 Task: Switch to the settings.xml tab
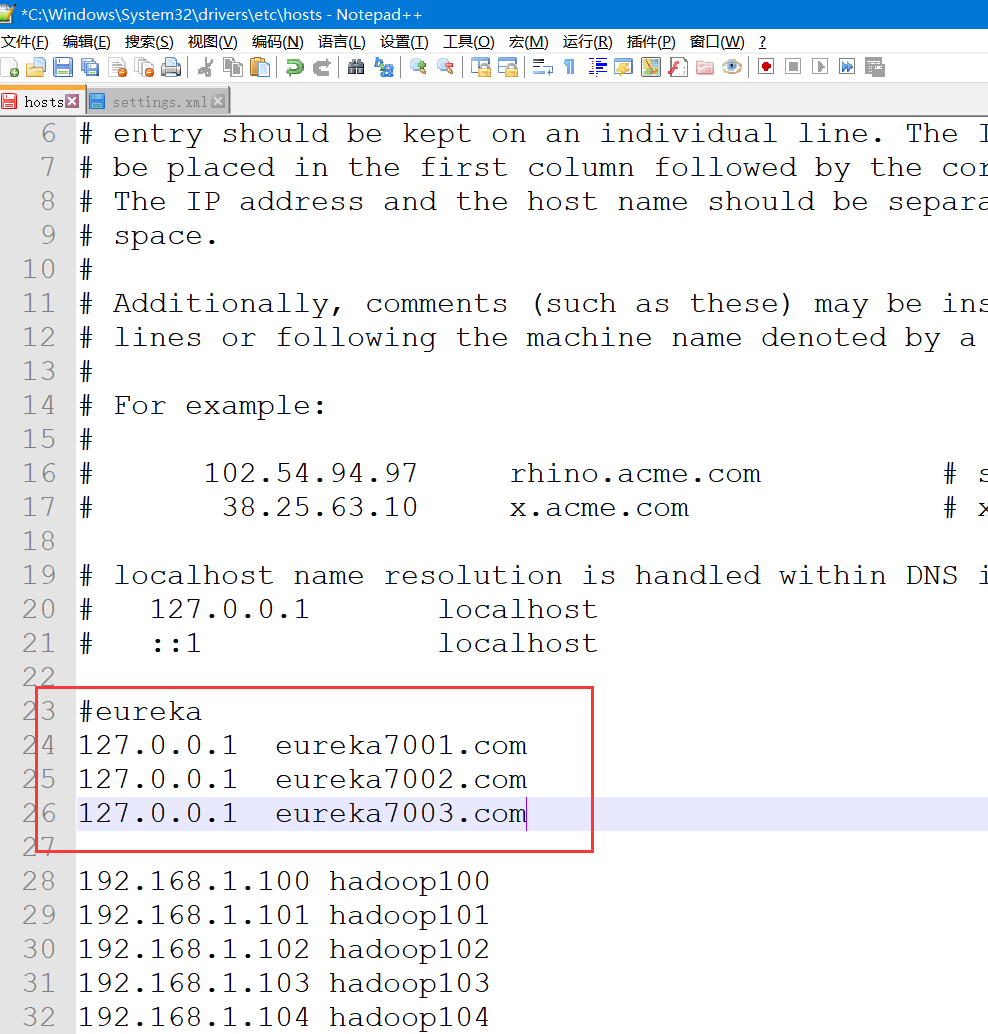point(158,102)
